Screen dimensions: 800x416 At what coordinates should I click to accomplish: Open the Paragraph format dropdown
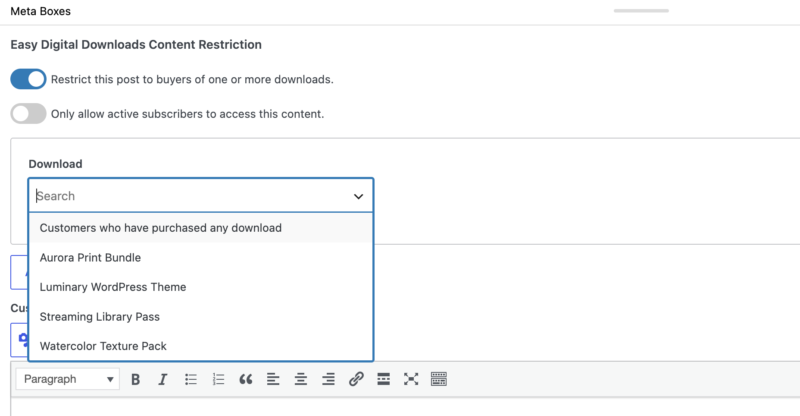pyautogui.click(x=68, y=379)
